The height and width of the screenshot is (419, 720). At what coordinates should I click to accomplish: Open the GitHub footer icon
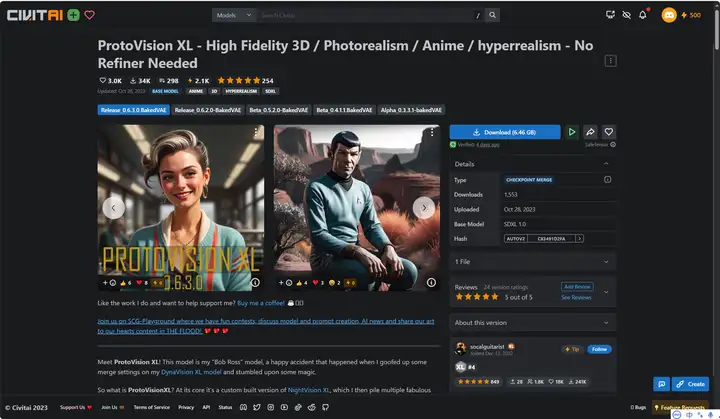coord(325,407)
